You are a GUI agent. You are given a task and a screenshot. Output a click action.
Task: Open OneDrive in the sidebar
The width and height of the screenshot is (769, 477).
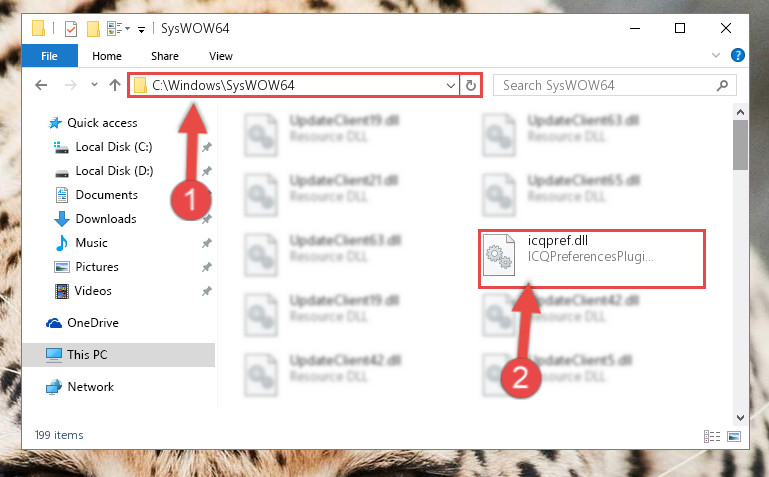pyautogui.click(x=93, y=323)
